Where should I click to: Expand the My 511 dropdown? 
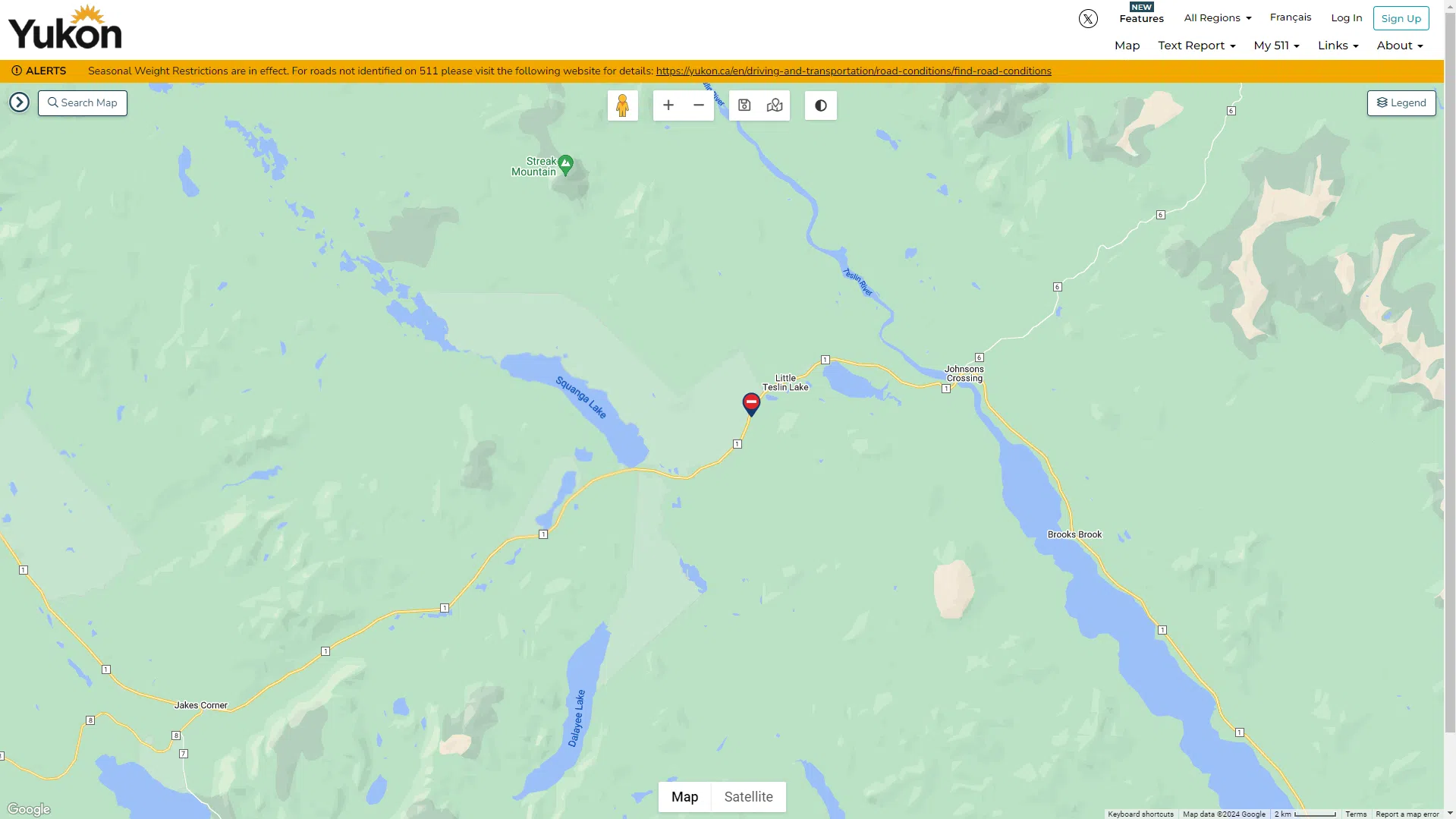(x=1276, y=46)
